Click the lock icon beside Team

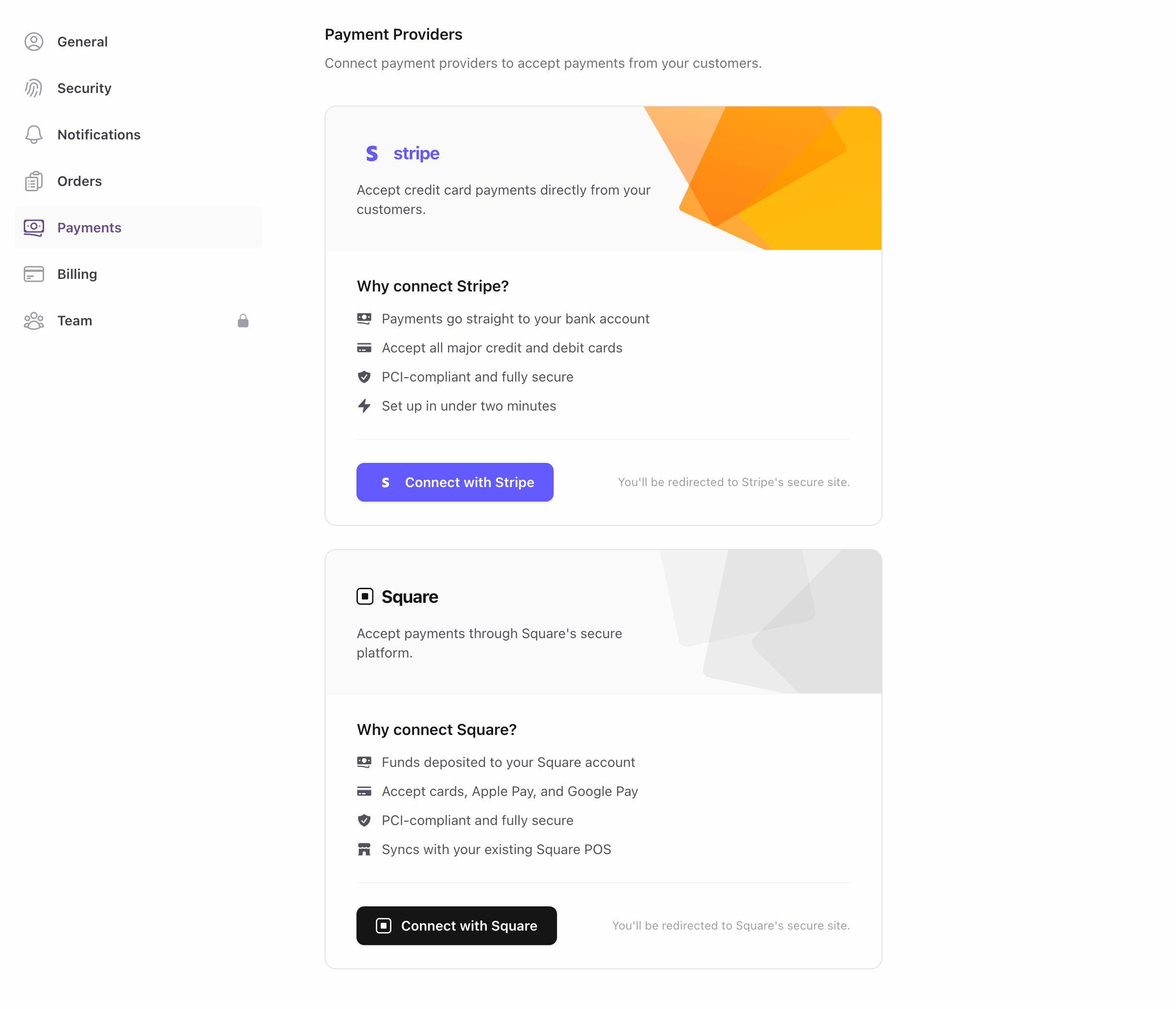point(243,321)
